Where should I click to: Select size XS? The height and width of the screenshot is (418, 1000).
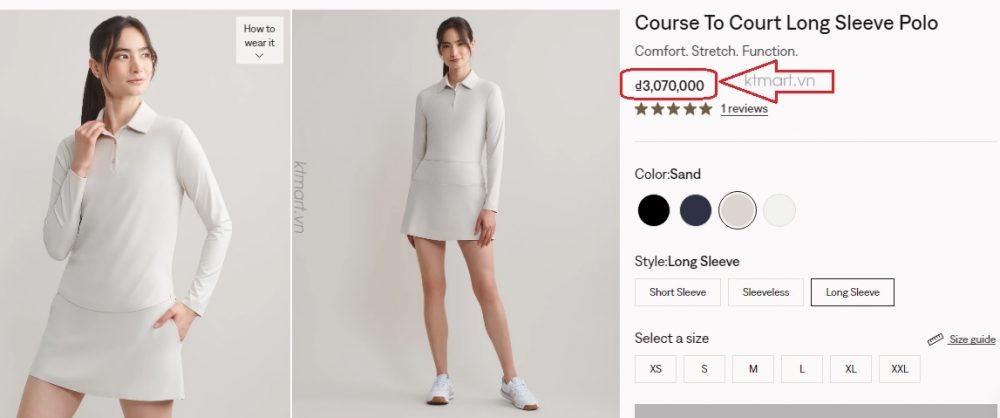(x=656, y=369)
